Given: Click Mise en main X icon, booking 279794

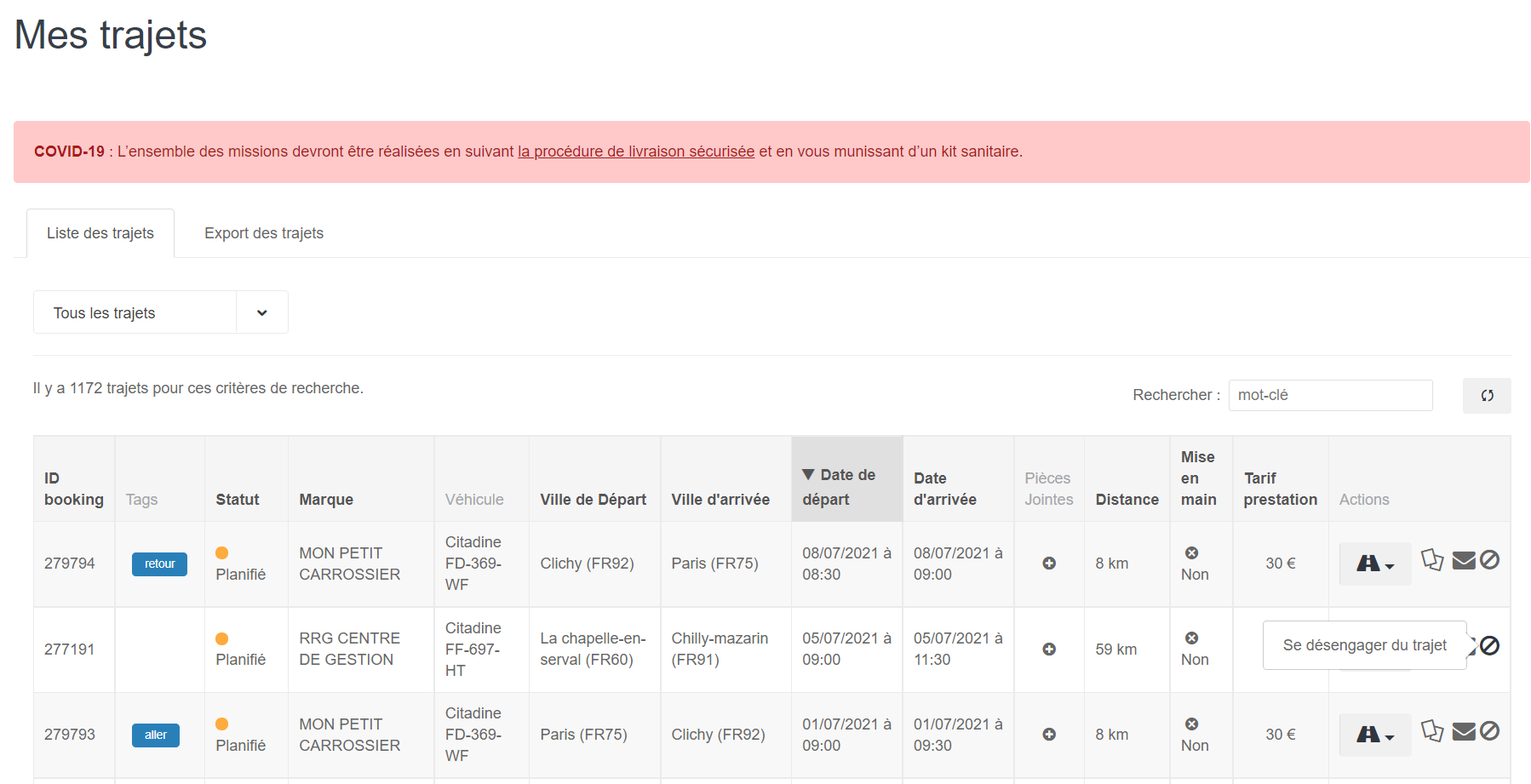Looking at the screenshot, I should pyautogui.click(x=1191, y=553).
